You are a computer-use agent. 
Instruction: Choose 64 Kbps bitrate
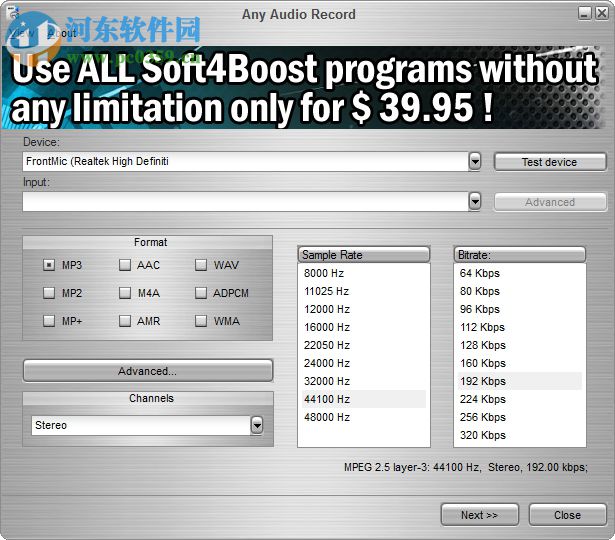[519, 273]
